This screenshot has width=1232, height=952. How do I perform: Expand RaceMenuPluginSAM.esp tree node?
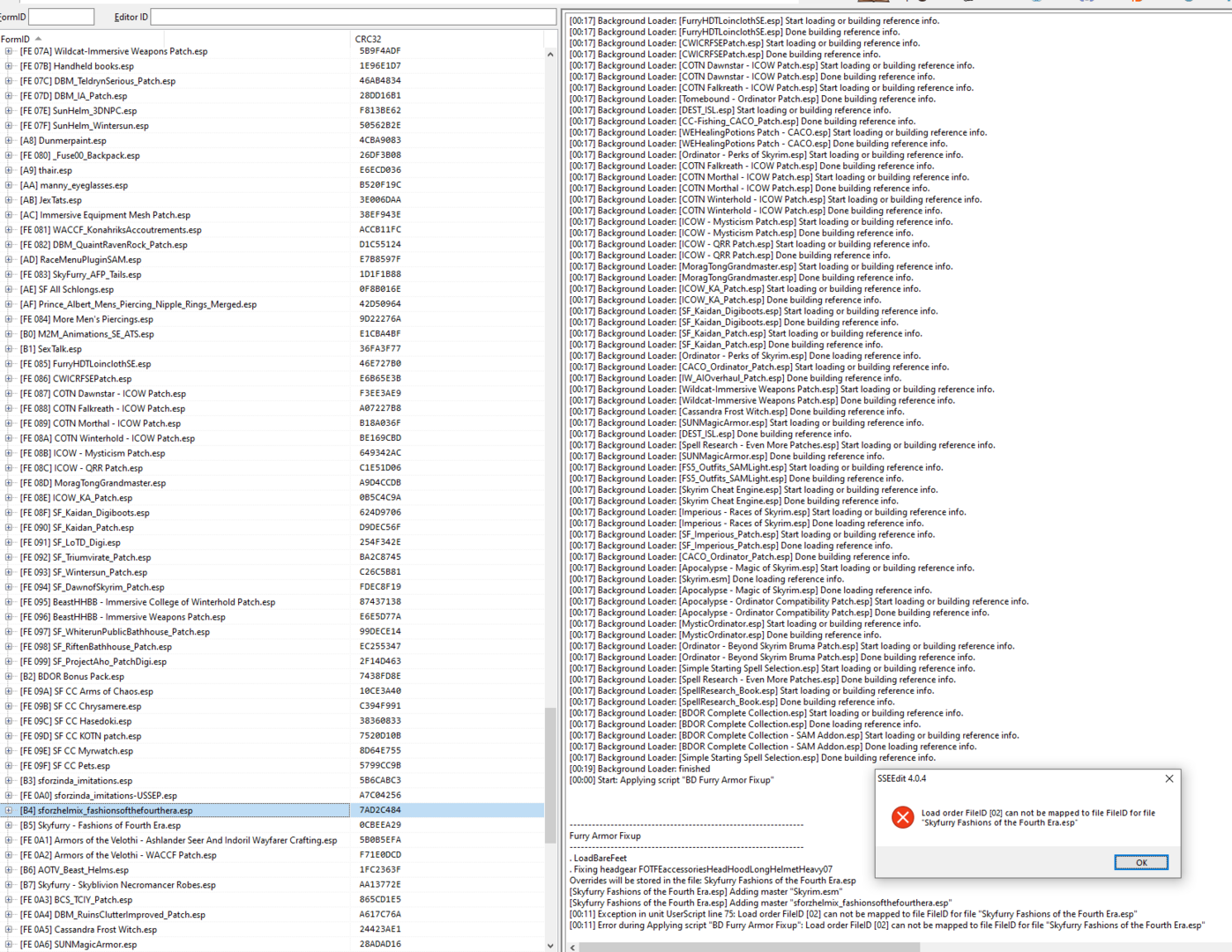tap(9, 259)
